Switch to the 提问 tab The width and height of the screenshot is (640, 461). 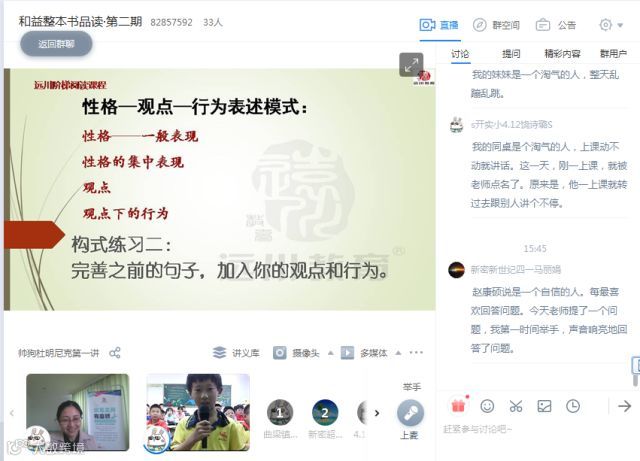pyautogui.click(x=511, y=53)
